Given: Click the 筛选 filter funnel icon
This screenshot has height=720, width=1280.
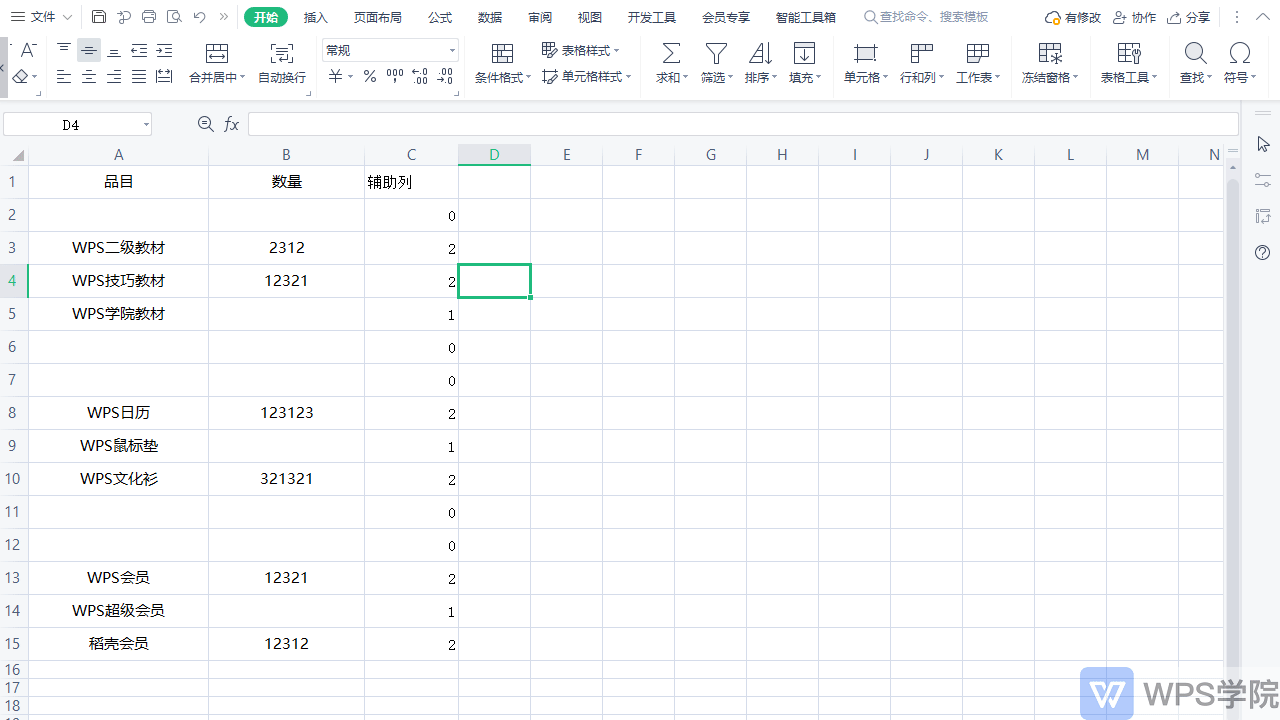Looking at the screenshot, I should 716,54.
